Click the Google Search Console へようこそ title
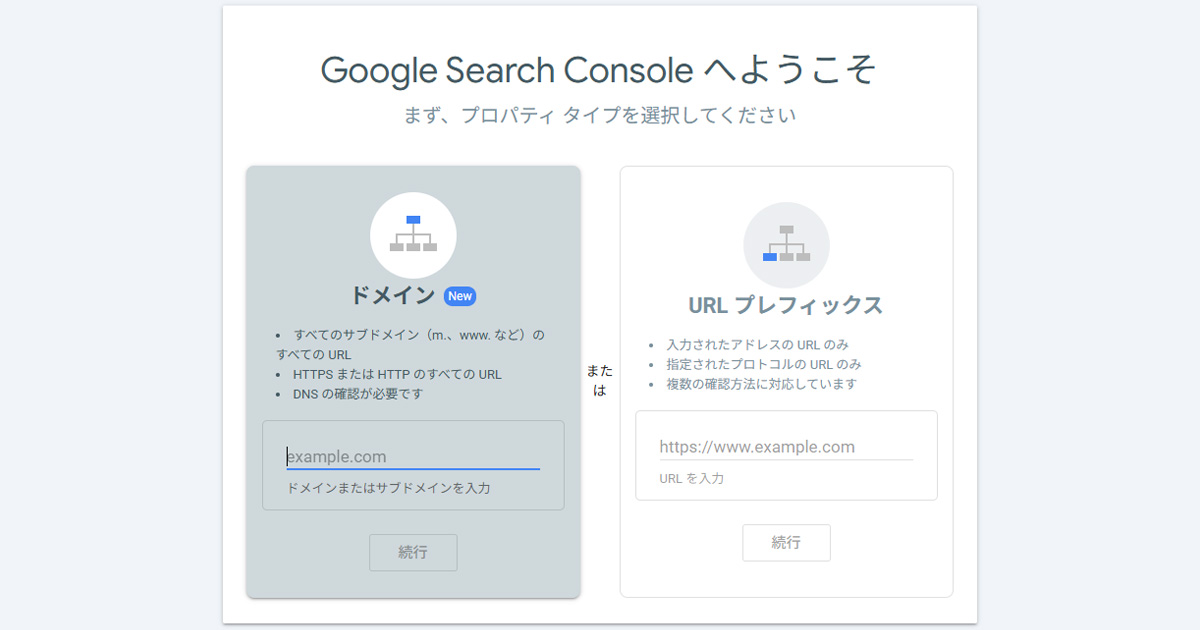 pos(599,70)
